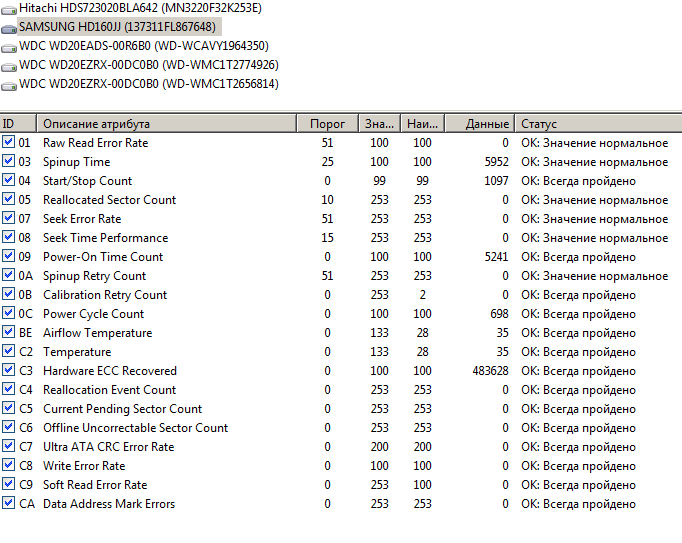Viewport: 682px width, 543px height.
Task: Toggle checkbox for 09 Power-On Time Count
Action: click(x=8, y=256)
